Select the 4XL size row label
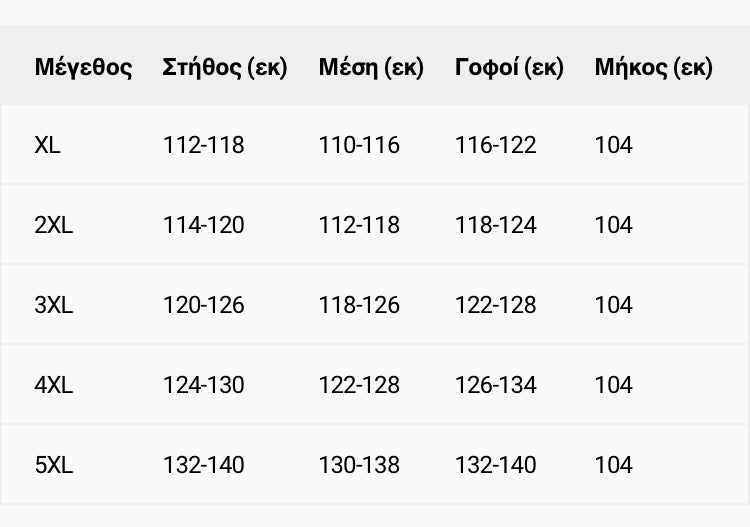The height and width of the screenshot is (527, 750). (54, 384)
